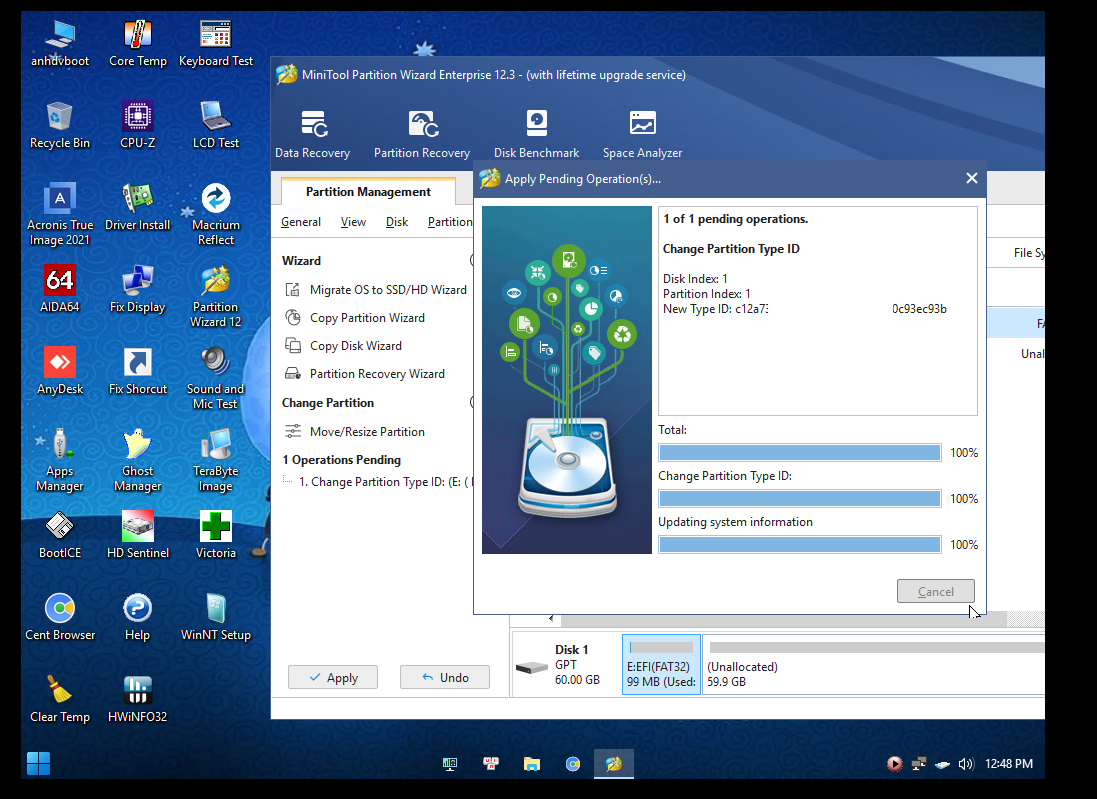1097x799 pixels.
Task: Open TeraByte Image desktop icon
Action: click(215, 460)
